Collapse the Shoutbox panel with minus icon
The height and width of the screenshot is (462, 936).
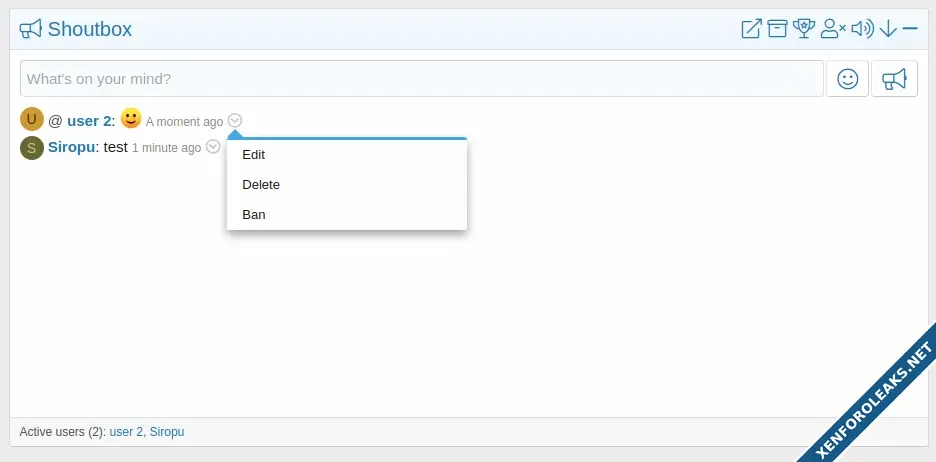(x=910, y=29)
